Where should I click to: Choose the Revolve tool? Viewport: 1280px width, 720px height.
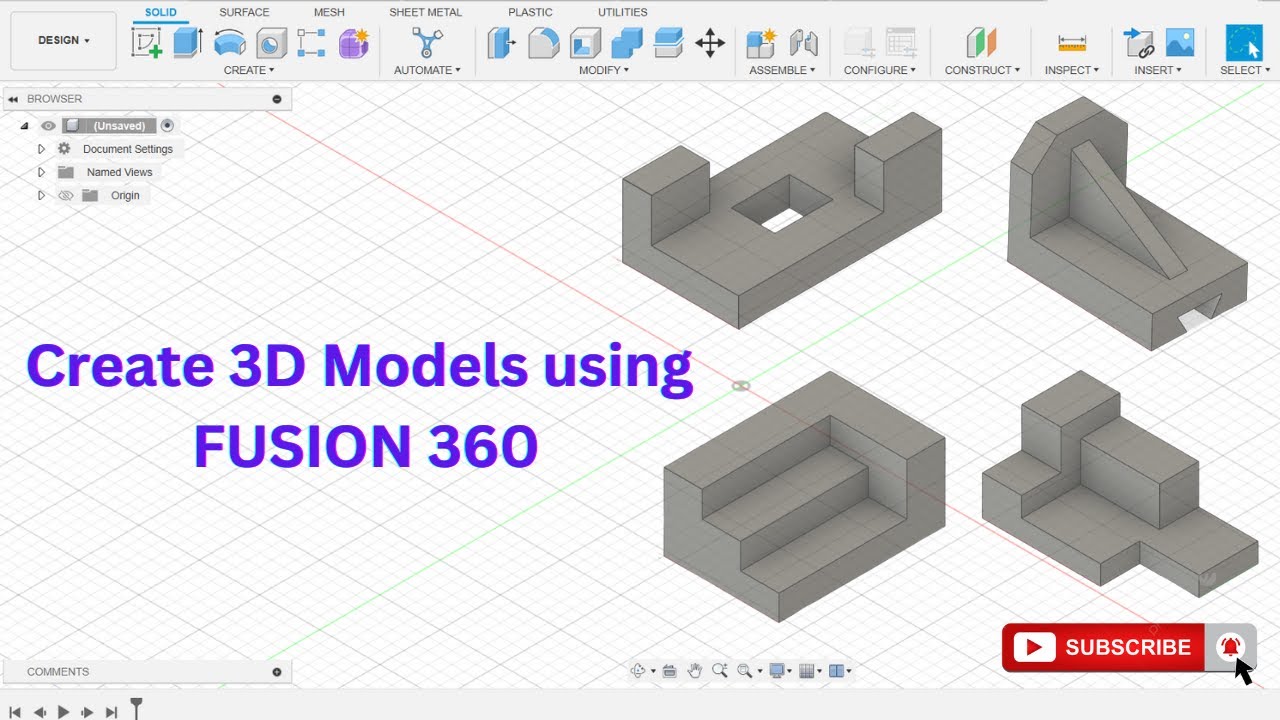click(230, 43)
